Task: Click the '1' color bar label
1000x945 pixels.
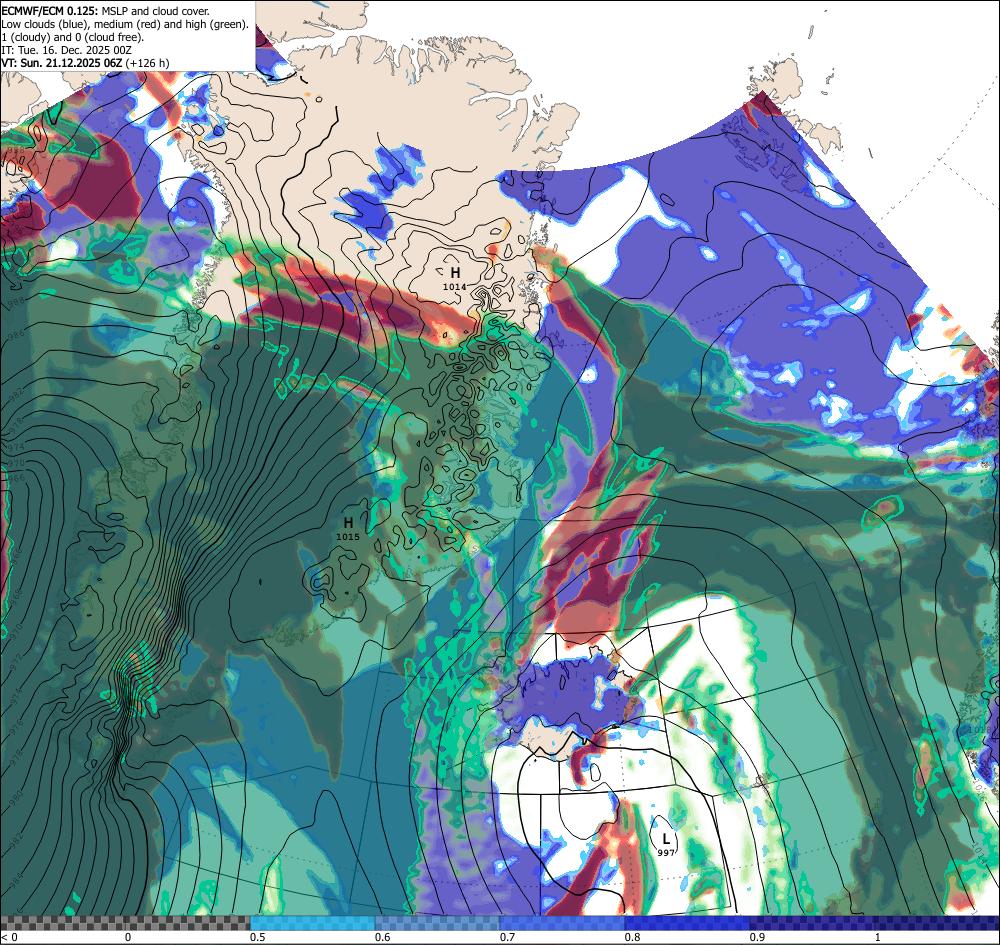Action: click(x=878, y=937)
